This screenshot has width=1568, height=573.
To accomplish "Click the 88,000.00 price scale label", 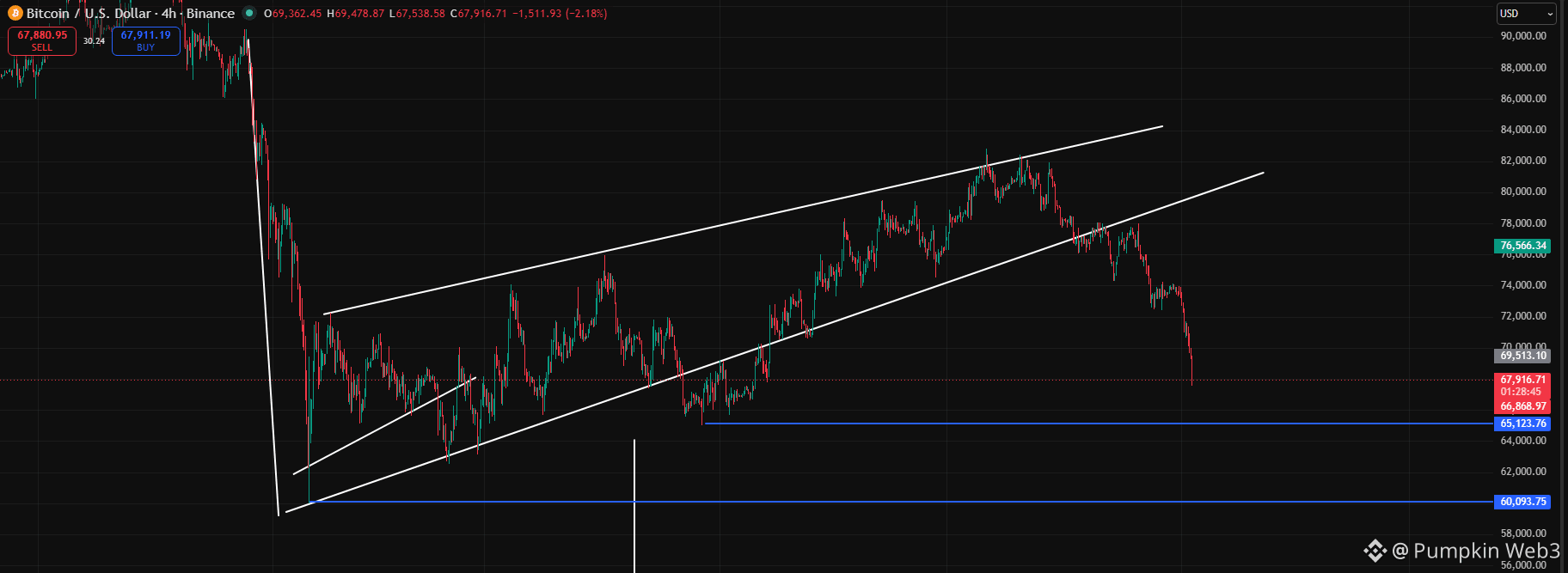I will tap(1523, 68).
